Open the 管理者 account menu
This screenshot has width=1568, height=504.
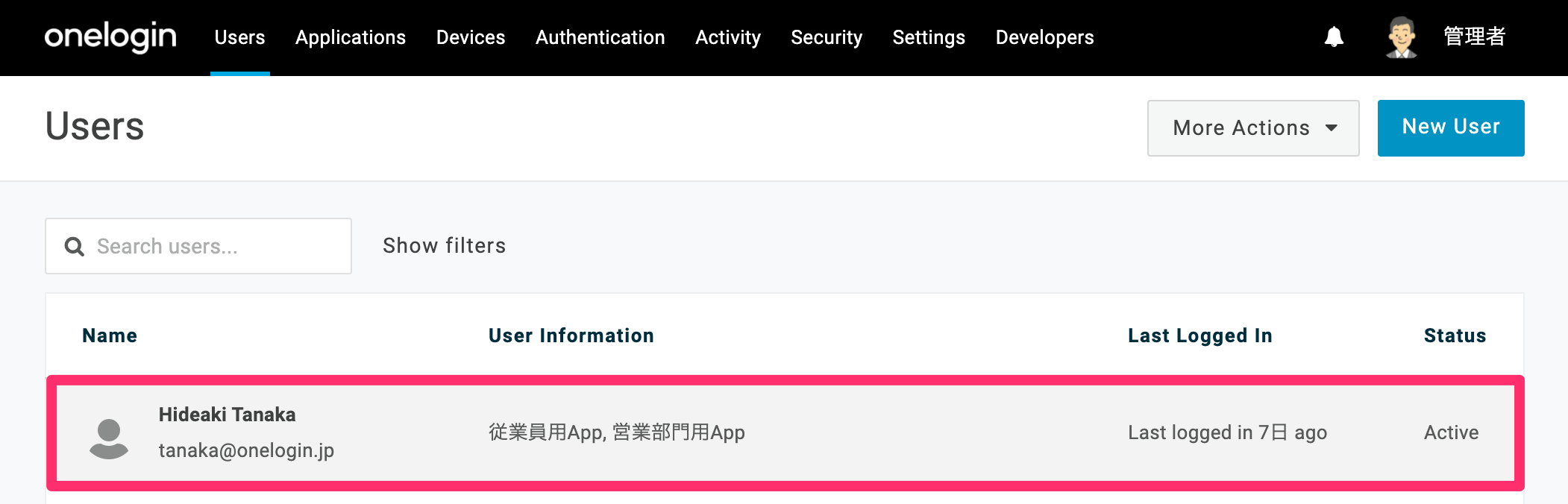(x=1474, y=37)
